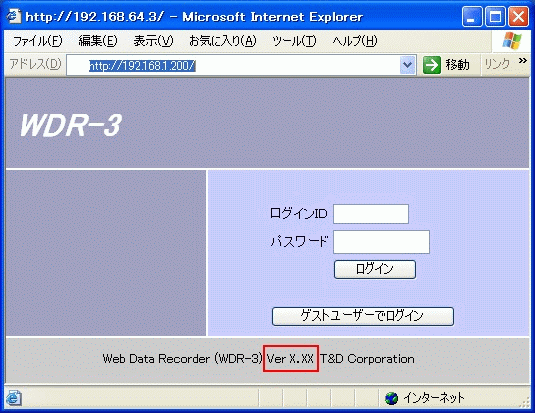This screenshot has width=535, height=413.
Task: Click the Internet zone globe icon
Action: click(x=391, y=398)
